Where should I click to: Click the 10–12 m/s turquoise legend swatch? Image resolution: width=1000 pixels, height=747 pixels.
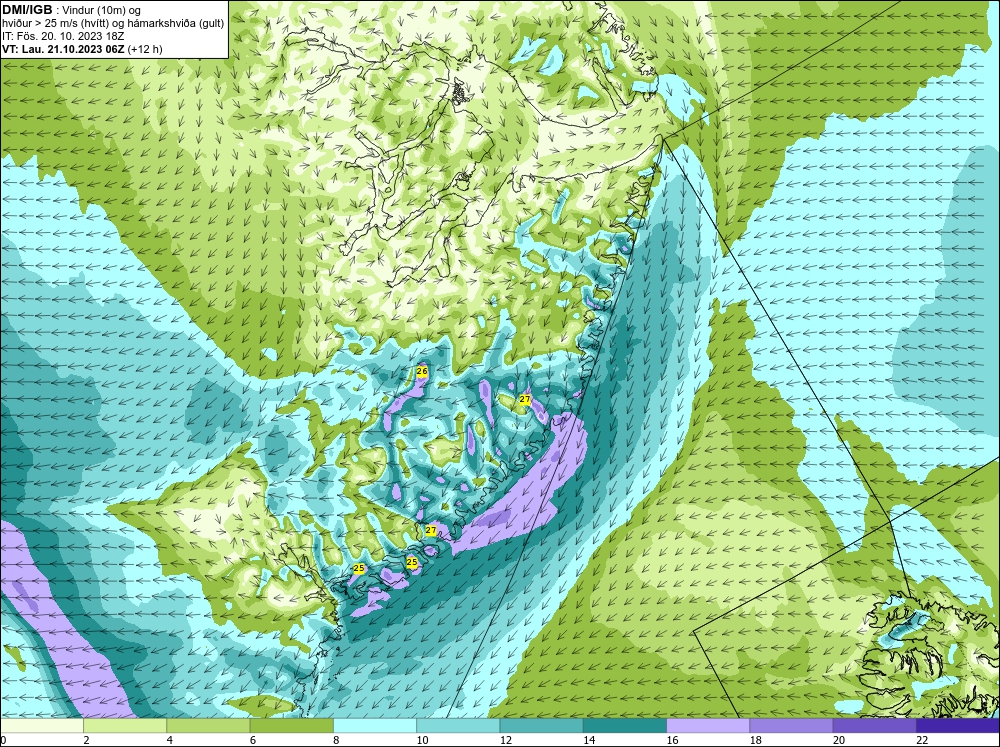coord(458,726)
